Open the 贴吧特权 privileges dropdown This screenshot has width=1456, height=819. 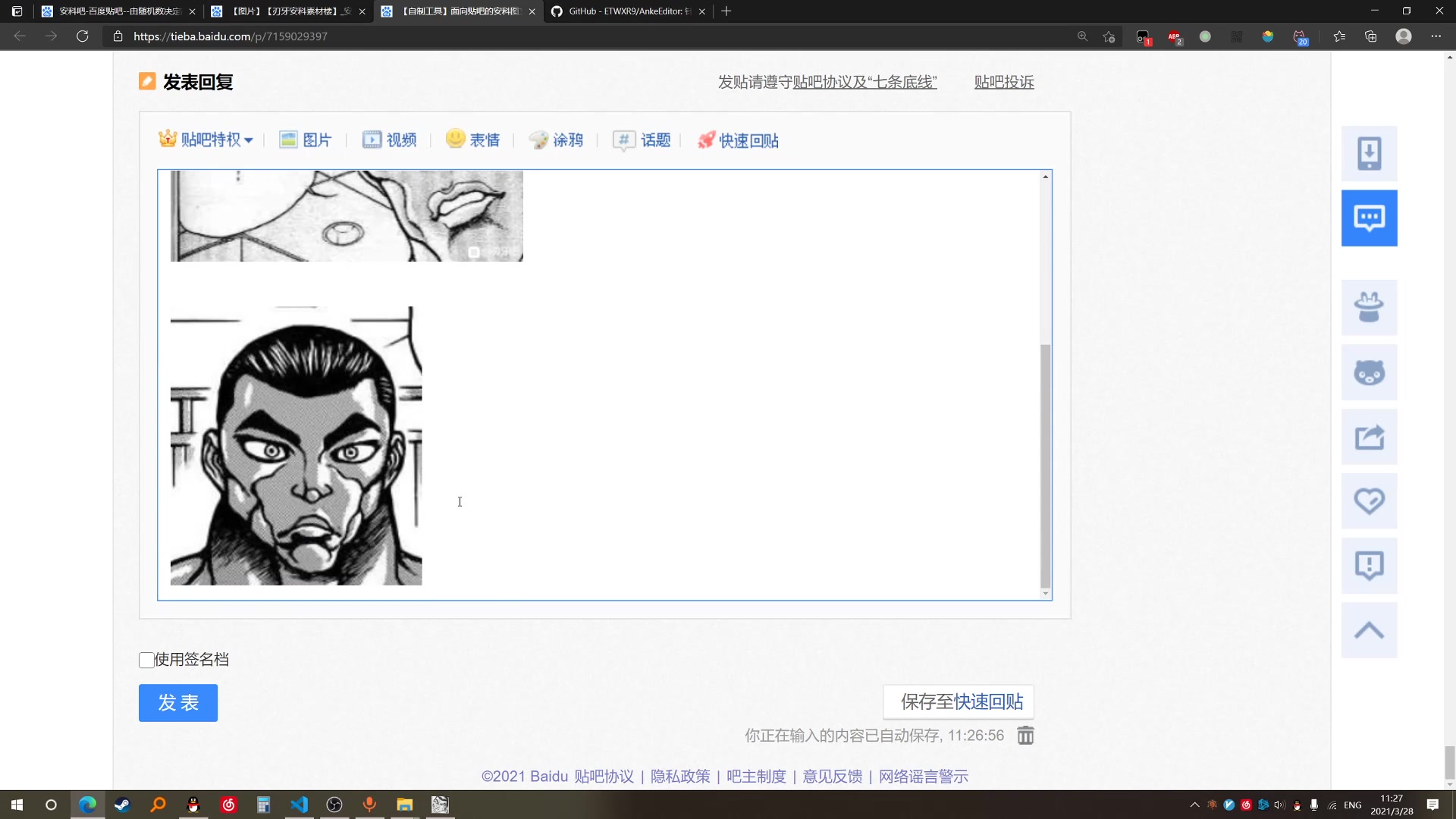[206, 140]
